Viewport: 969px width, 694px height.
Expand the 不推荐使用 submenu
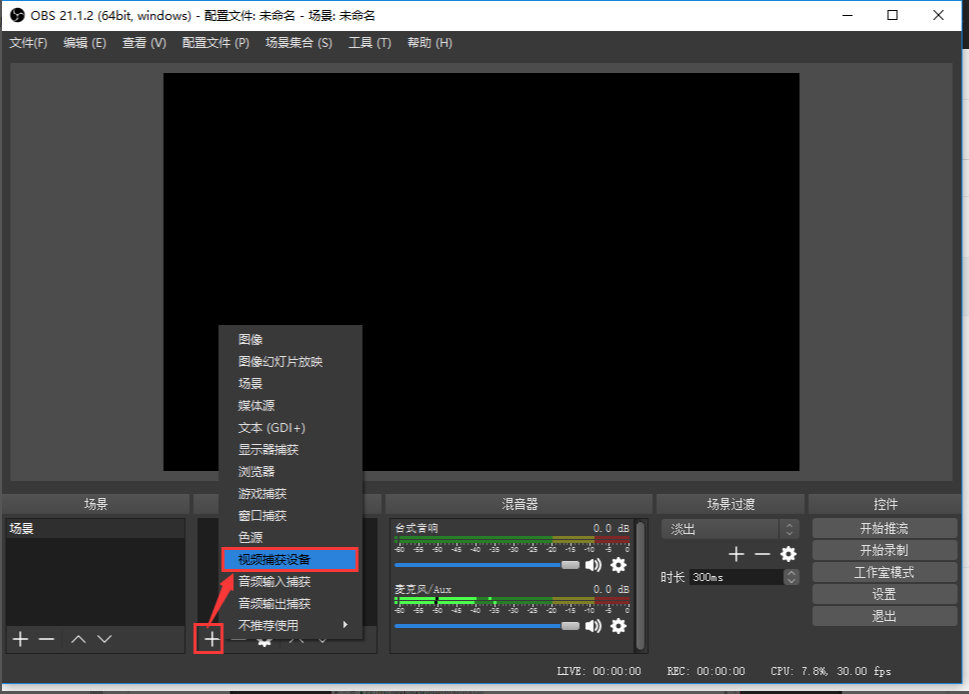coord(290,625)
